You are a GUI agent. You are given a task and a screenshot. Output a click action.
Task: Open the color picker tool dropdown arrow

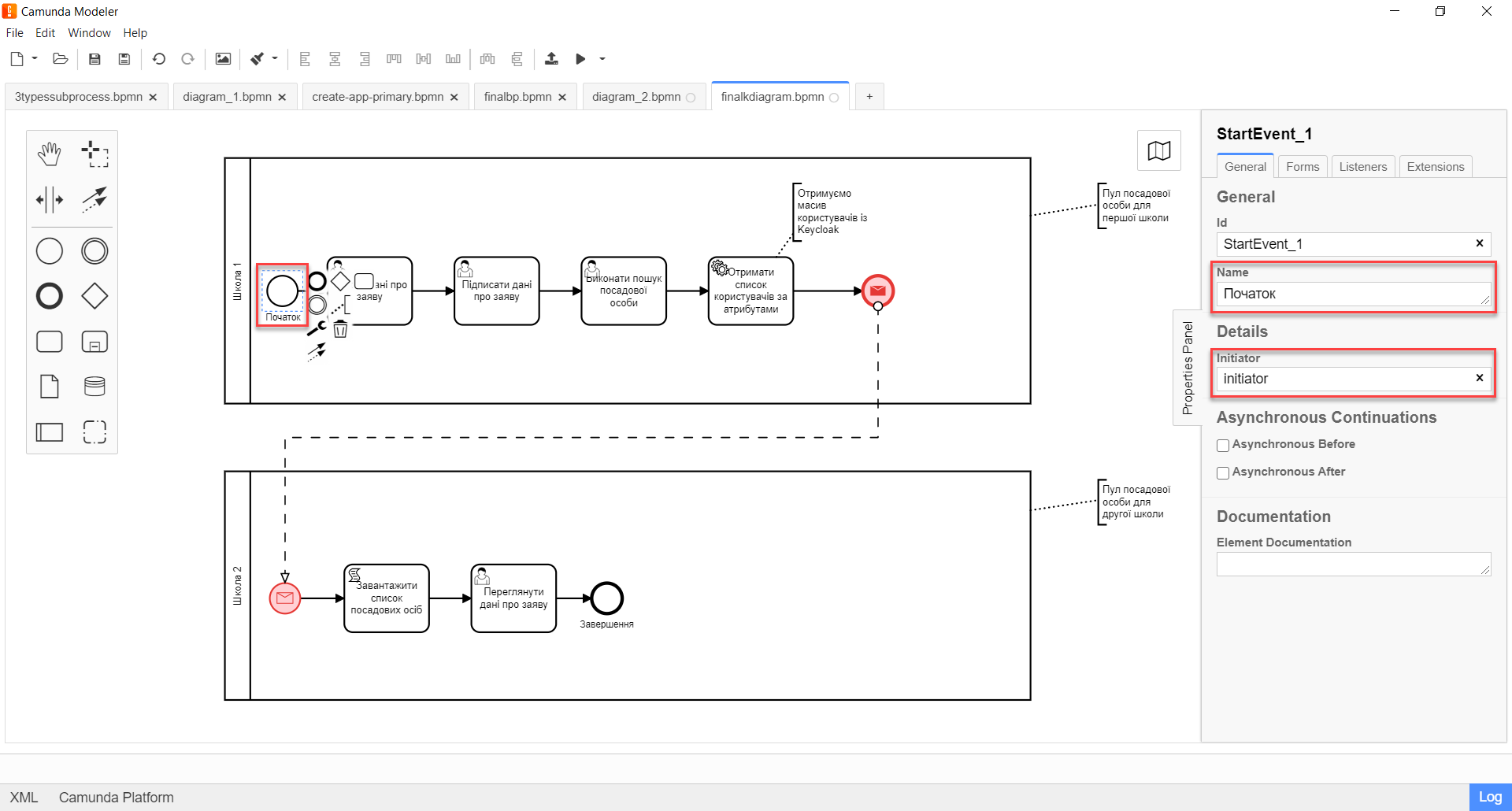pos(275,59)
